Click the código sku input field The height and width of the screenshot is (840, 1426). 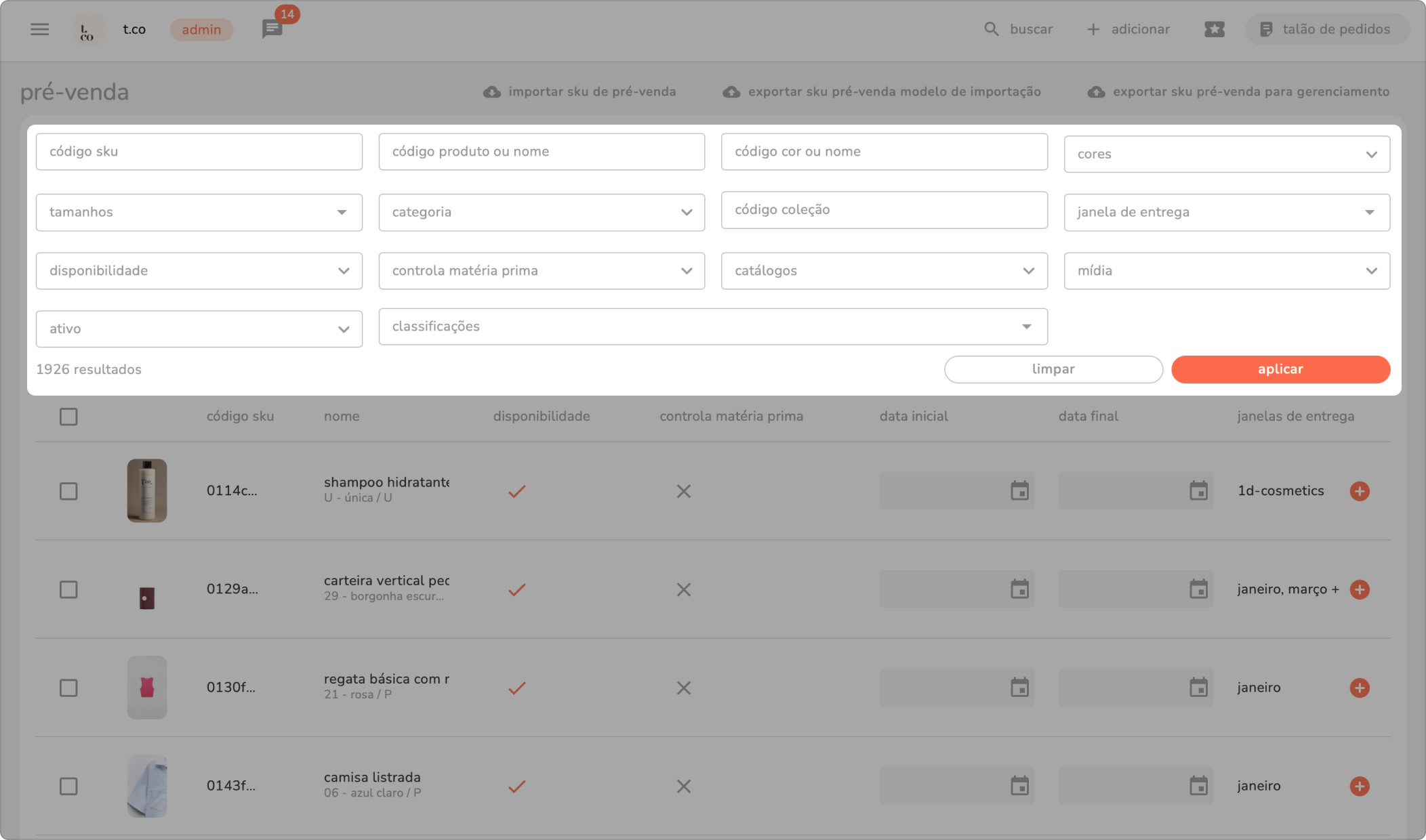point(199,152)
